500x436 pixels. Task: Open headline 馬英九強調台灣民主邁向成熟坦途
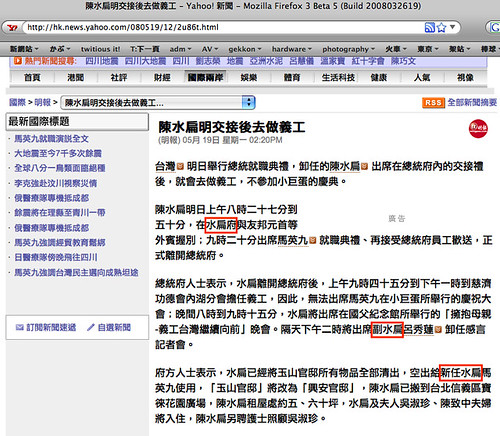[76, 273]
